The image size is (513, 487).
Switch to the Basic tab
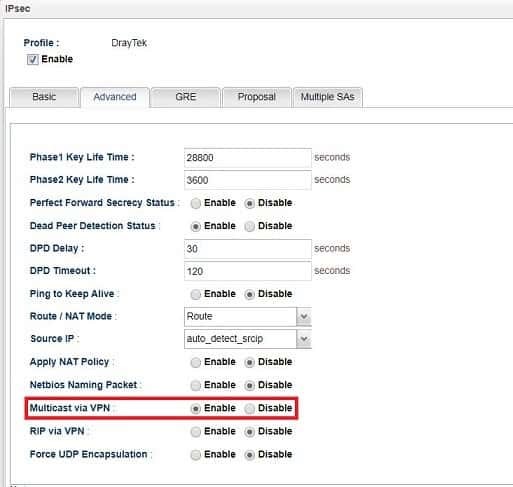pos(44,97)
